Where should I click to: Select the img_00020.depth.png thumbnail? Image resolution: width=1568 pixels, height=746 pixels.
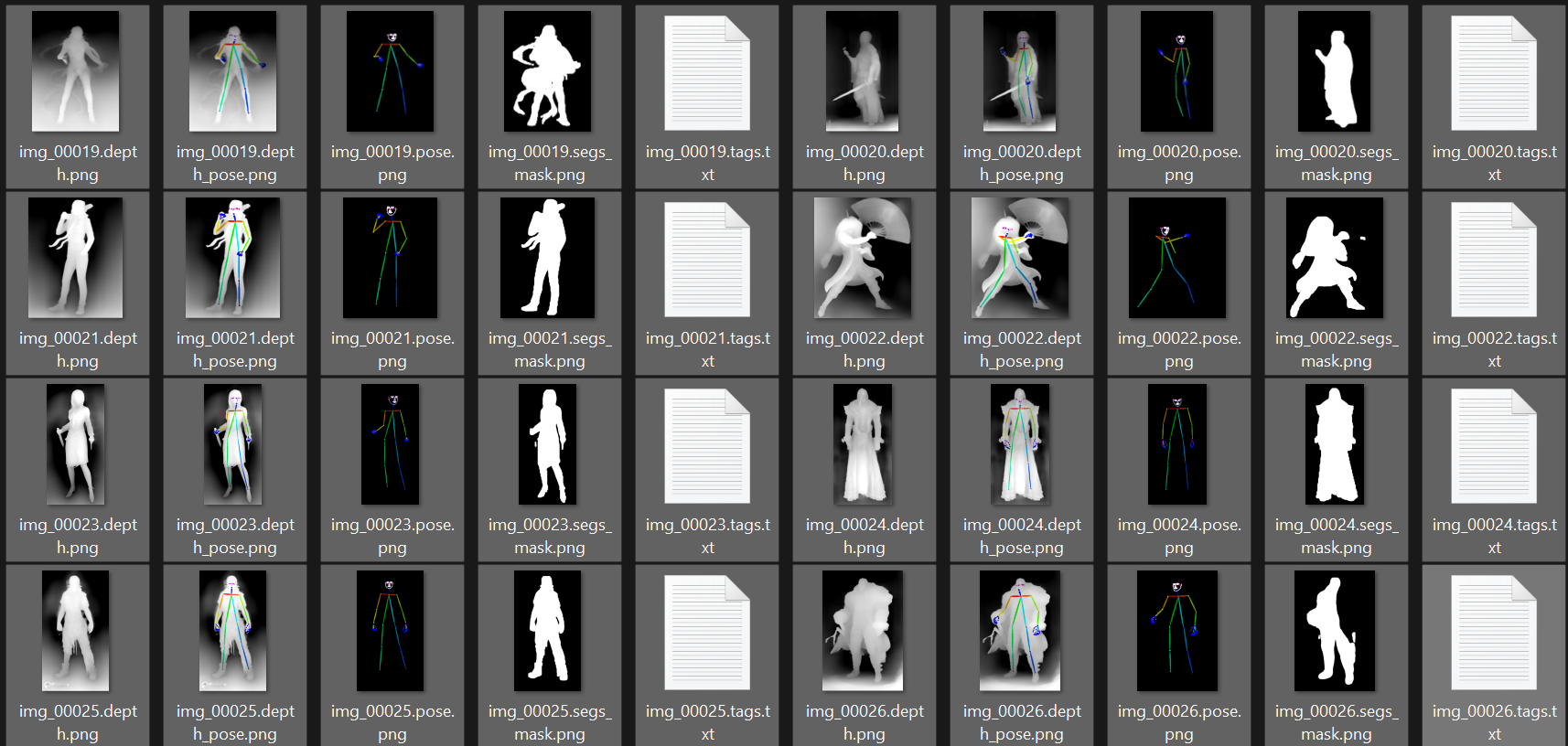click(863, 71)
